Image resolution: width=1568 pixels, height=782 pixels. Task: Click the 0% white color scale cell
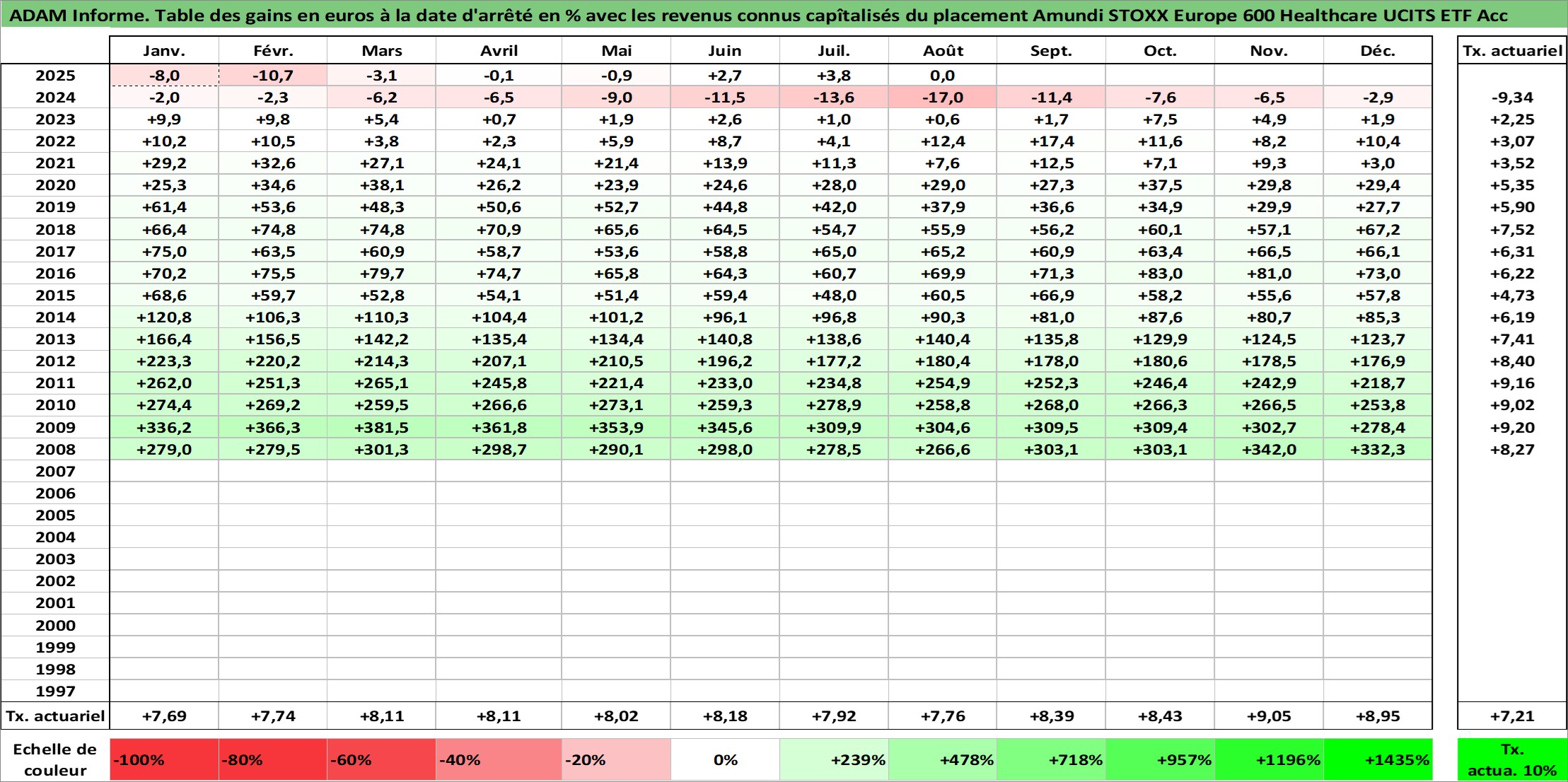click(725, 760)
